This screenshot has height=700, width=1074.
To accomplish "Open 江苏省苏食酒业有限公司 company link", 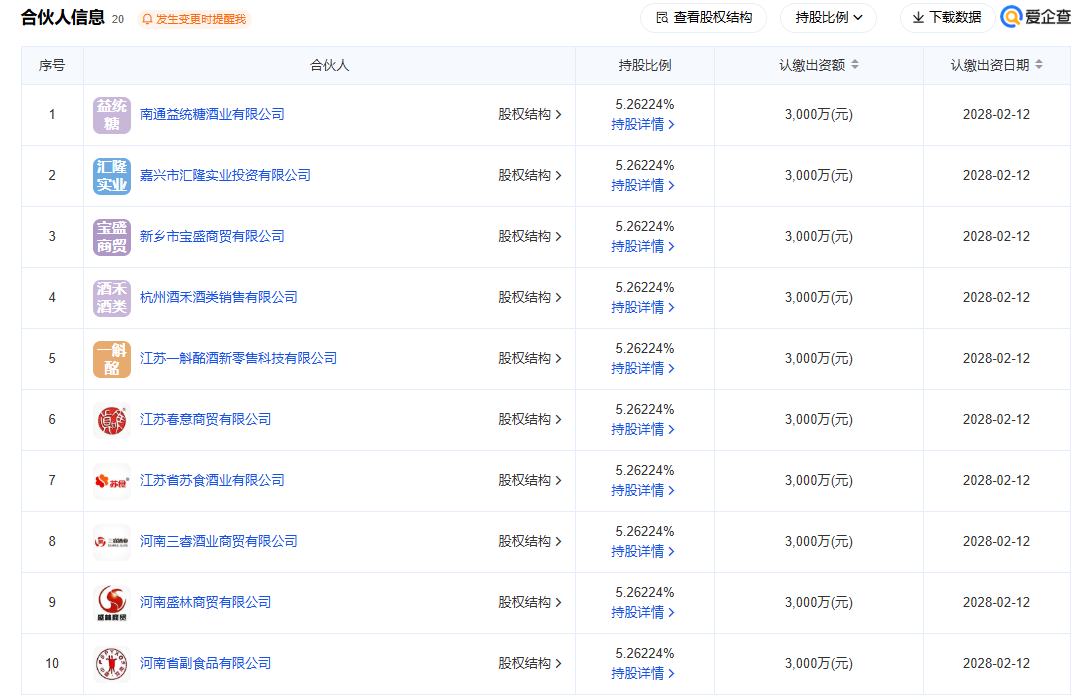I will 212,480.
